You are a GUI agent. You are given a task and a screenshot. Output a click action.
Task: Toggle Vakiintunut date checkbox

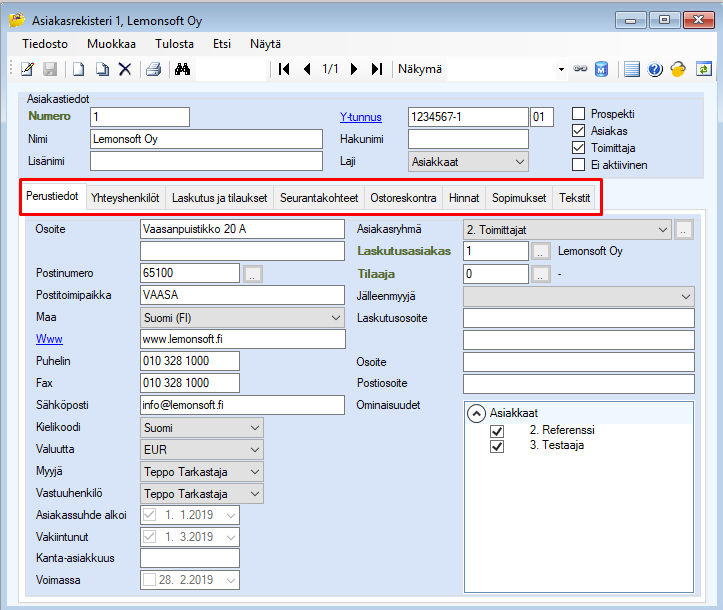[x=149, y=537]
